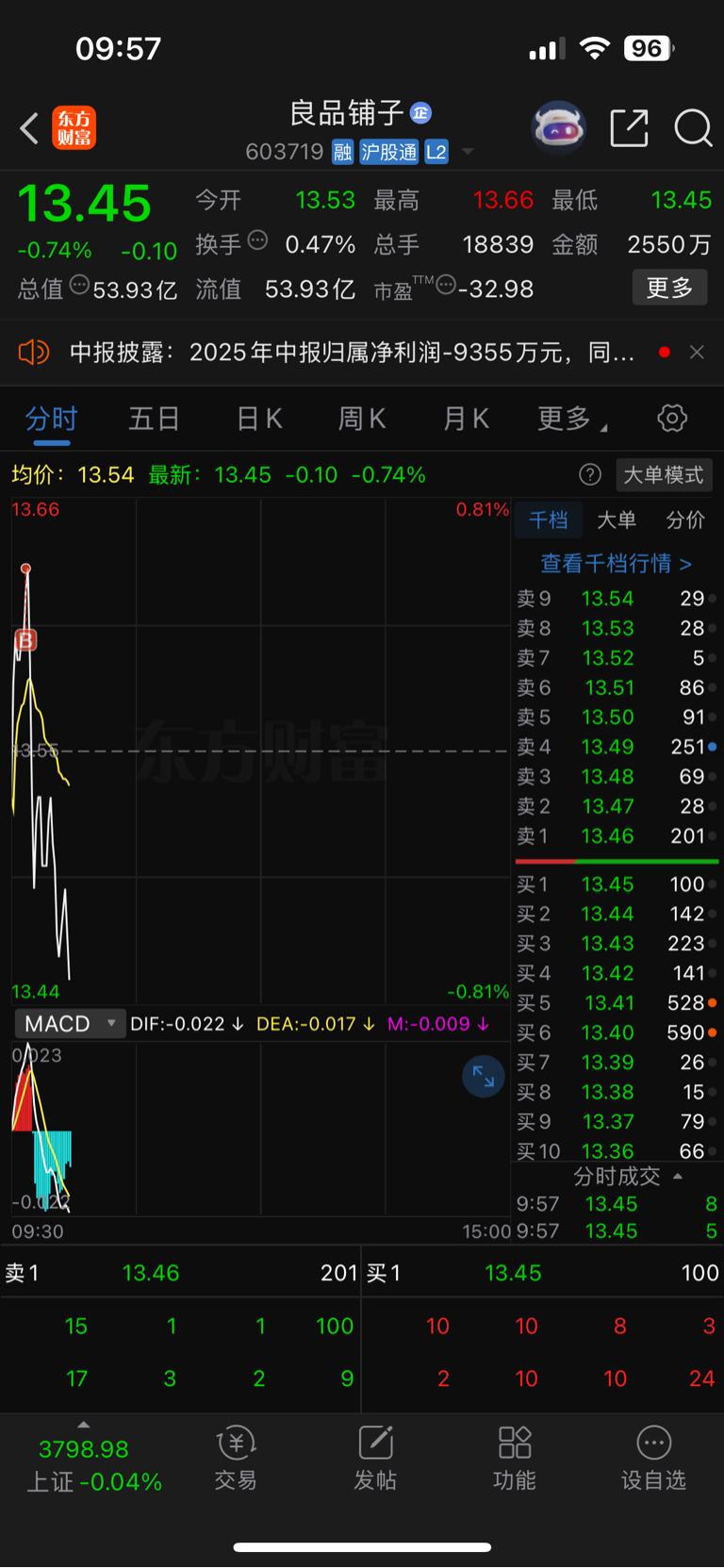Expand the stock title dropdown arrow
The image size is (724, 1568).
point(468,152)
